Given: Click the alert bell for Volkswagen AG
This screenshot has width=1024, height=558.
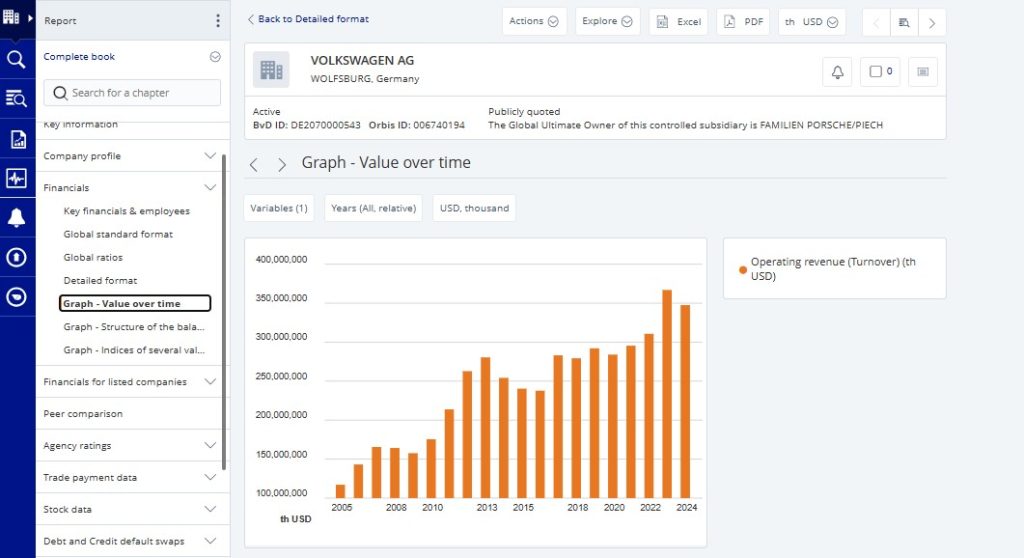Looking at the screenshot, I should click(837, 72).
